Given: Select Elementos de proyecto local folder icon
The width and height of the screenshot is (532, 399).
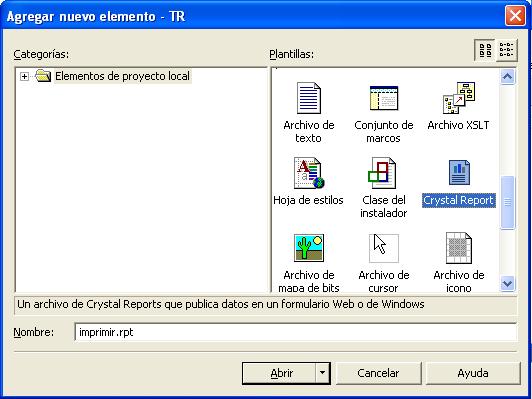Looking at the screenshot, I should [x=43, y=75].
